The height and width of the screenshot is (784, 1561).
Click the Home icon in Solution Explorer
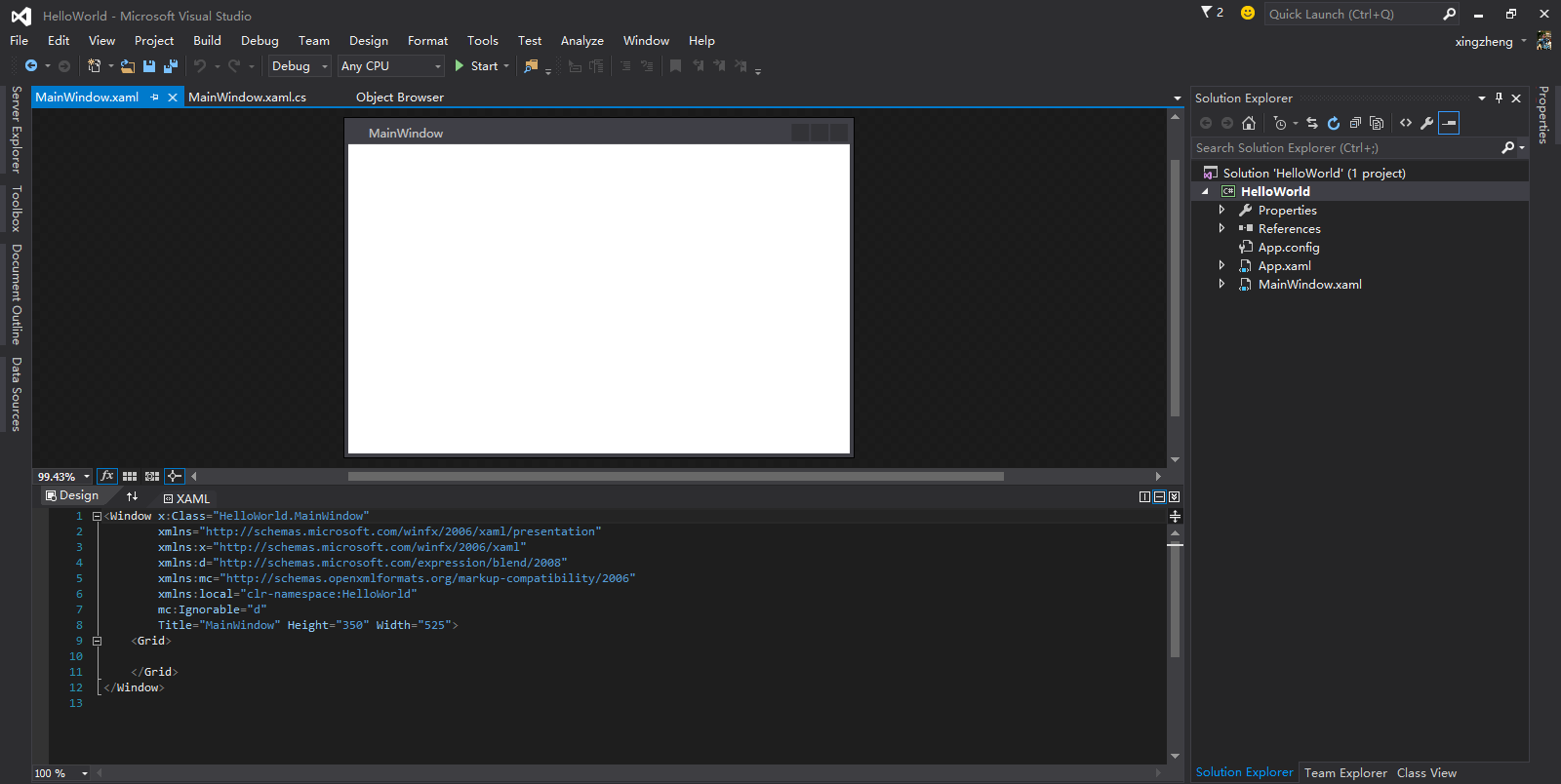pyautogui.click(x=1249, y=123)
